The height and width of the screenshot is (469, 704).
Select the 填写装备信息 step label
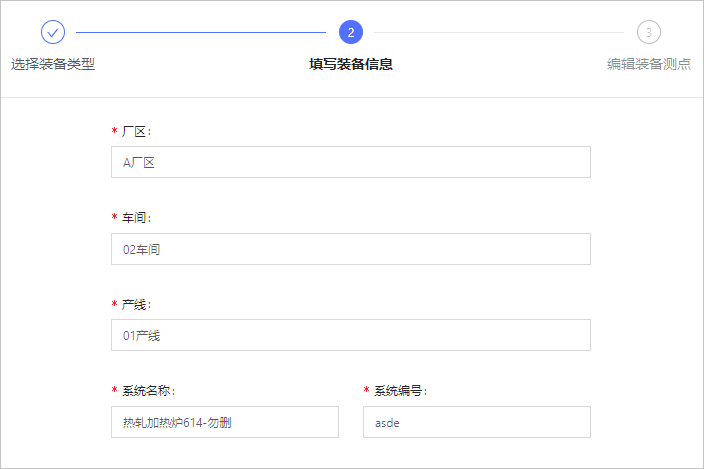point(351,64)
